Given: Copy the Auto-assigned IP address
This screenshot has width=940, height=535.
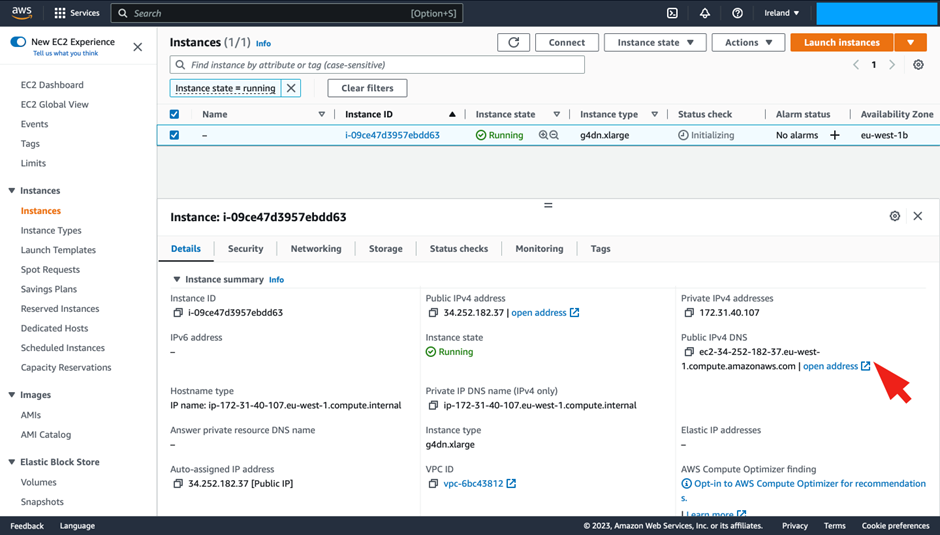Looking at the screenshot, I should pyautogui.click(x=178, y=483).
